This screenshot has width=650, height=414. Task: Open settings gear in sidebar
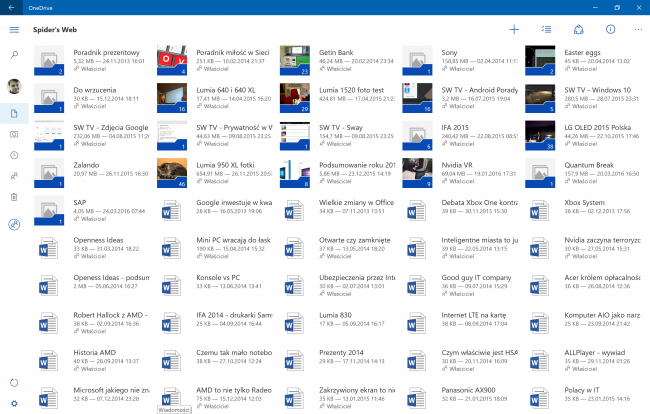14,403
